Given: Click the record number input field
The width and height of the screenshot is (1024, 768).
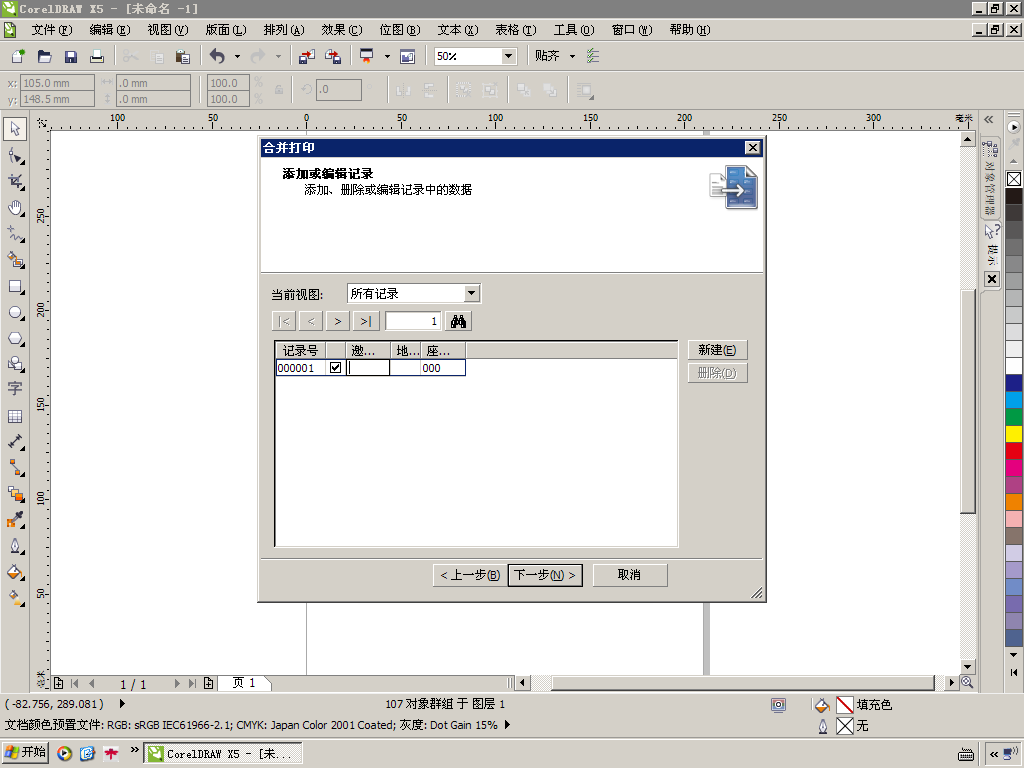Looking at the screenshot, I should pos(413,321).
